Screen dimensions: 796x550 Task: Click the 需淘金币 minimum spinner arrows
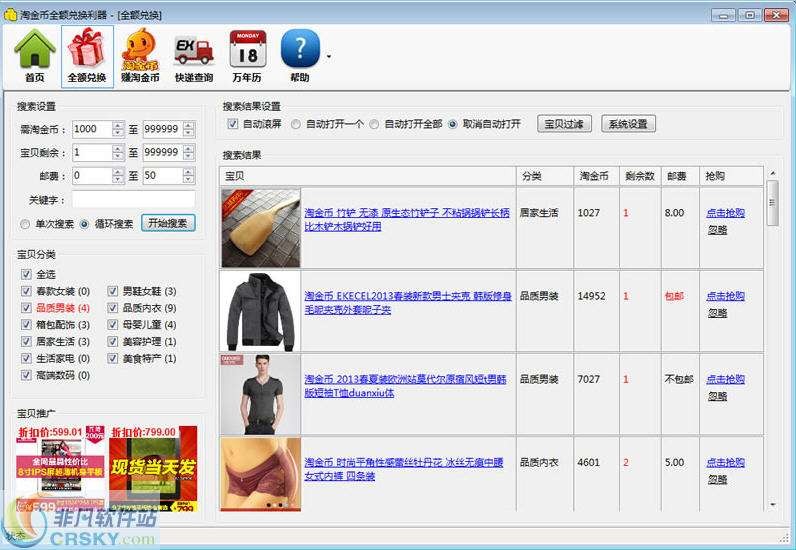click(118, 129)
